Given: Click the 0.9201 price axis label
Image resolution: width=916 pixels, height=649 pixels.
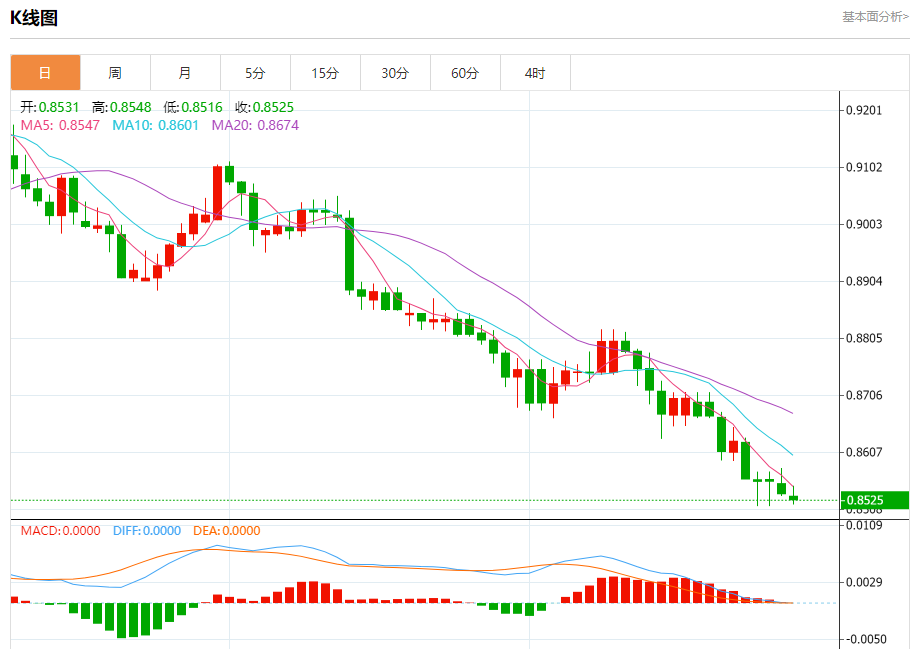Looking at the screenshot, I should coord(864,110).
